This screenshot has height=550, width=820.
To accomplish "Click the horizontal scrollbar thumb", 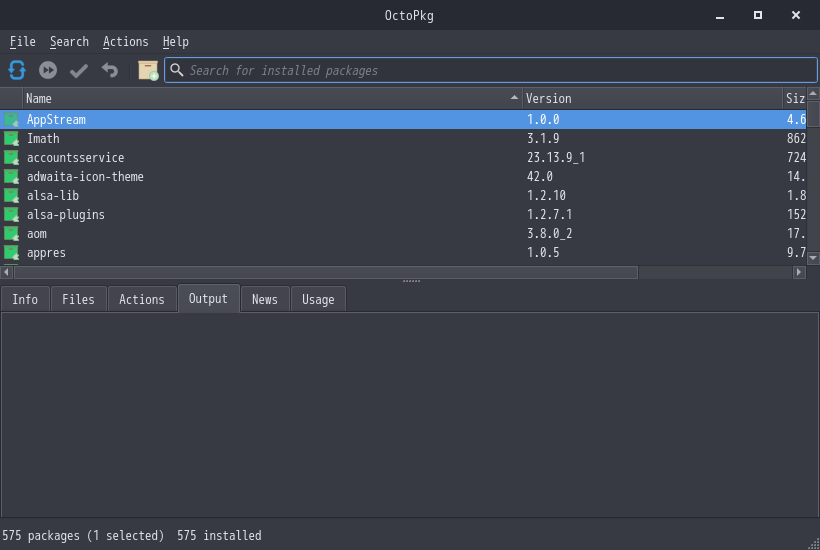I will 325,272.
